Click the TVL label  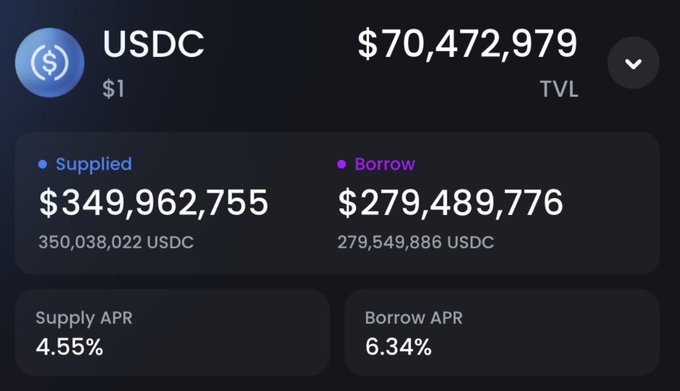[559, 89]
